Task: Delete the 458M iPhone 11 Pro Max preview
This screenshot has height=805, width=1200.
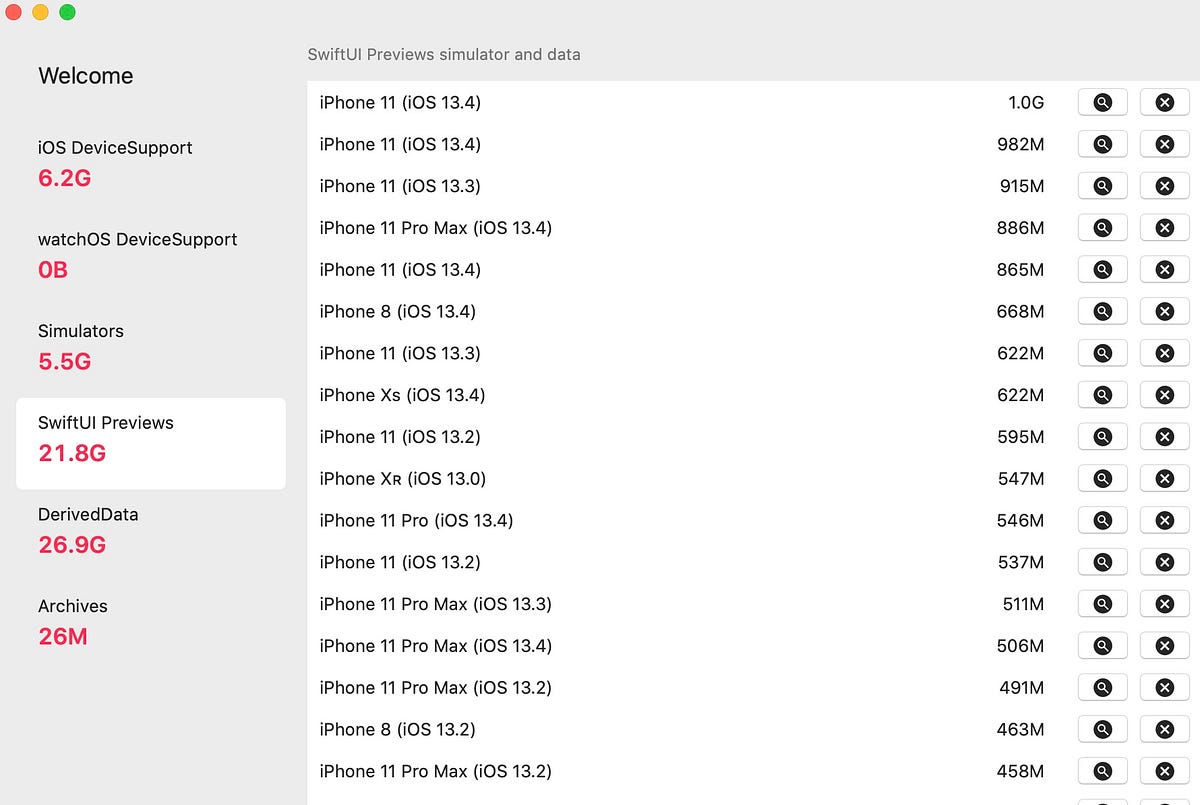Action: tap(1164, 771)
